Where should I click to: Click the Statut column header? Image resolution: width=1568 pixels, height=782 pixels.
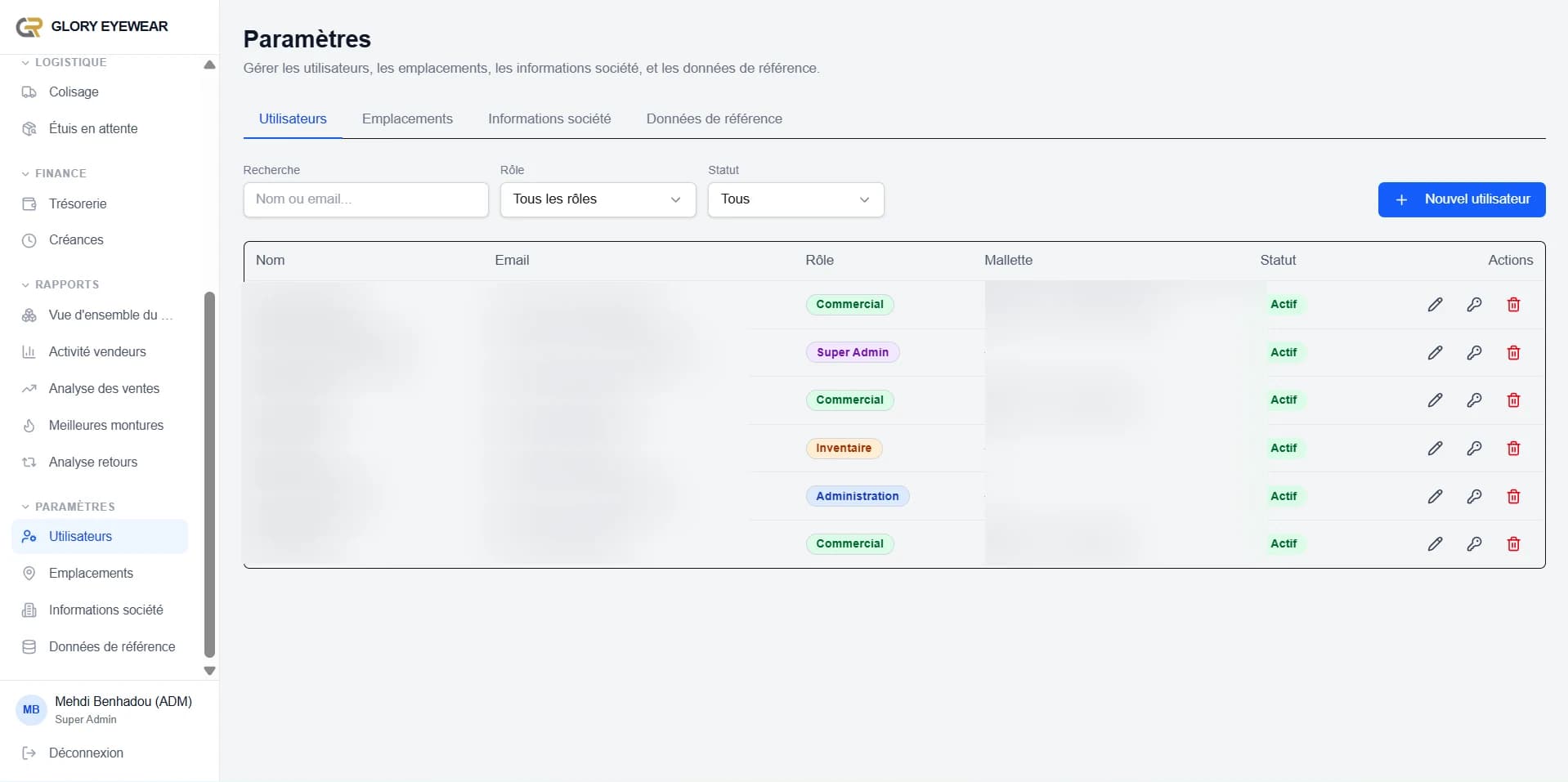click(x=1278, y=260)
